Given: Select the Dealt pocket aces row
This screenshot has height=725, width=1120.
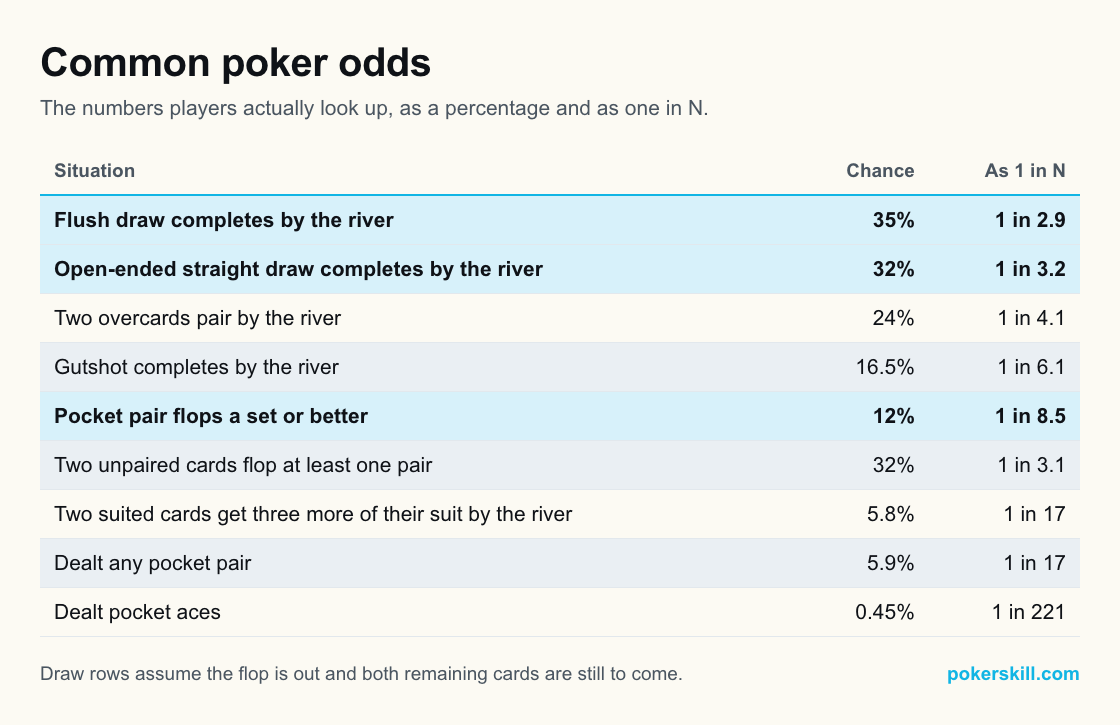Looking at the screenshot, I should pyautogui.click(x=560, y=612).
